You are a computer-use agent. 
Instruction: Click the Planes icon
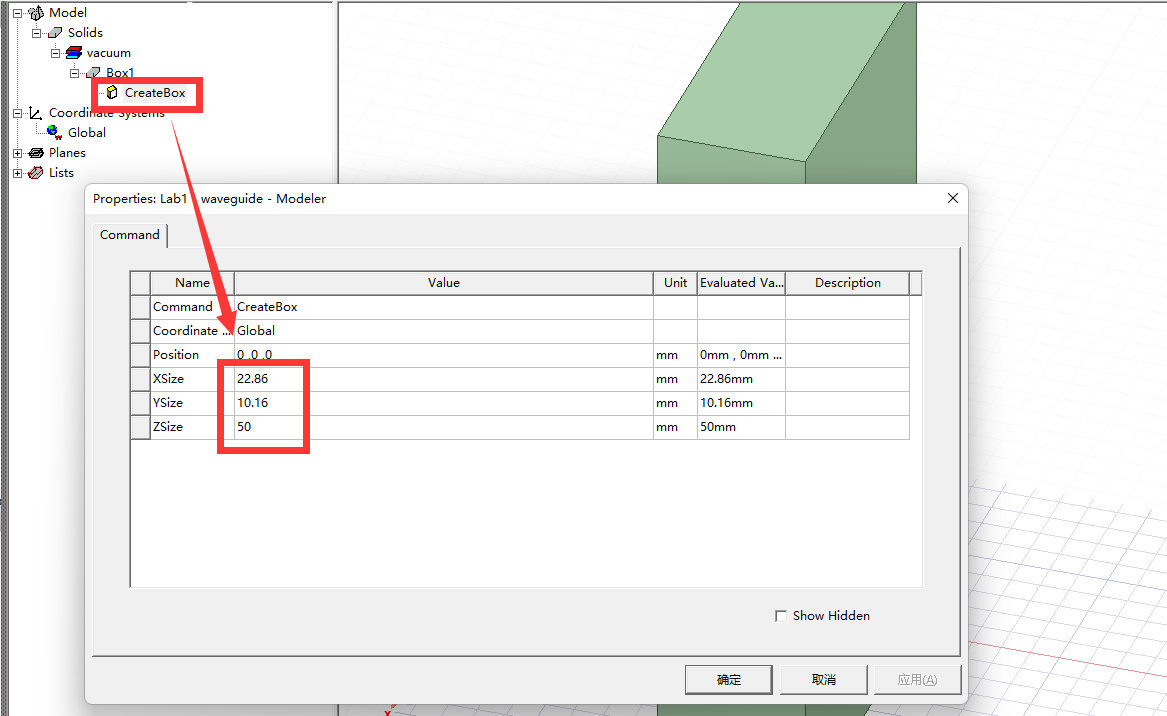coord(36,153)
